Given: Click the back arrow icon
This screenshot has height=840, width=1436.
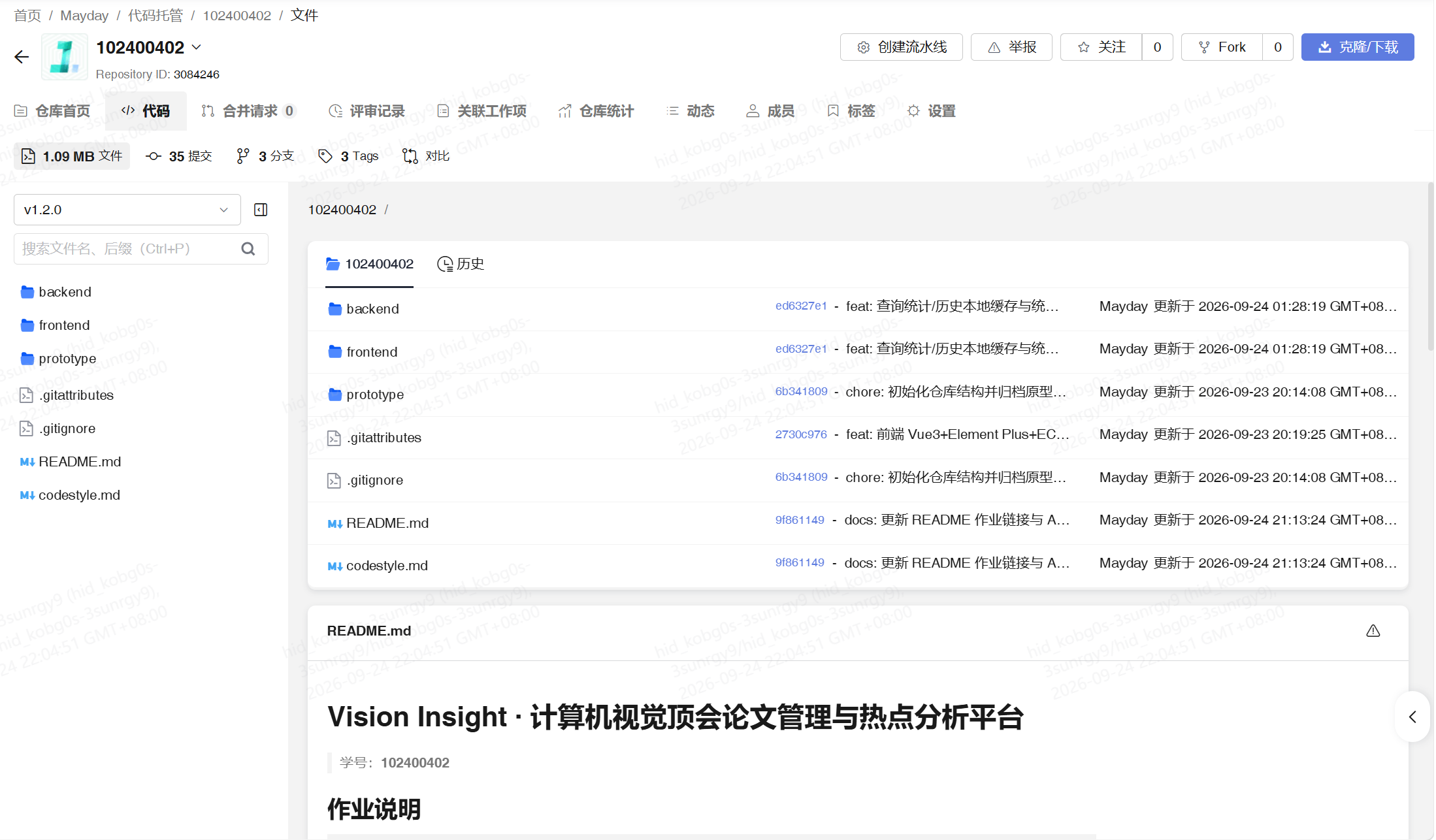Looking at the screenshot, I should pos(22,57).
